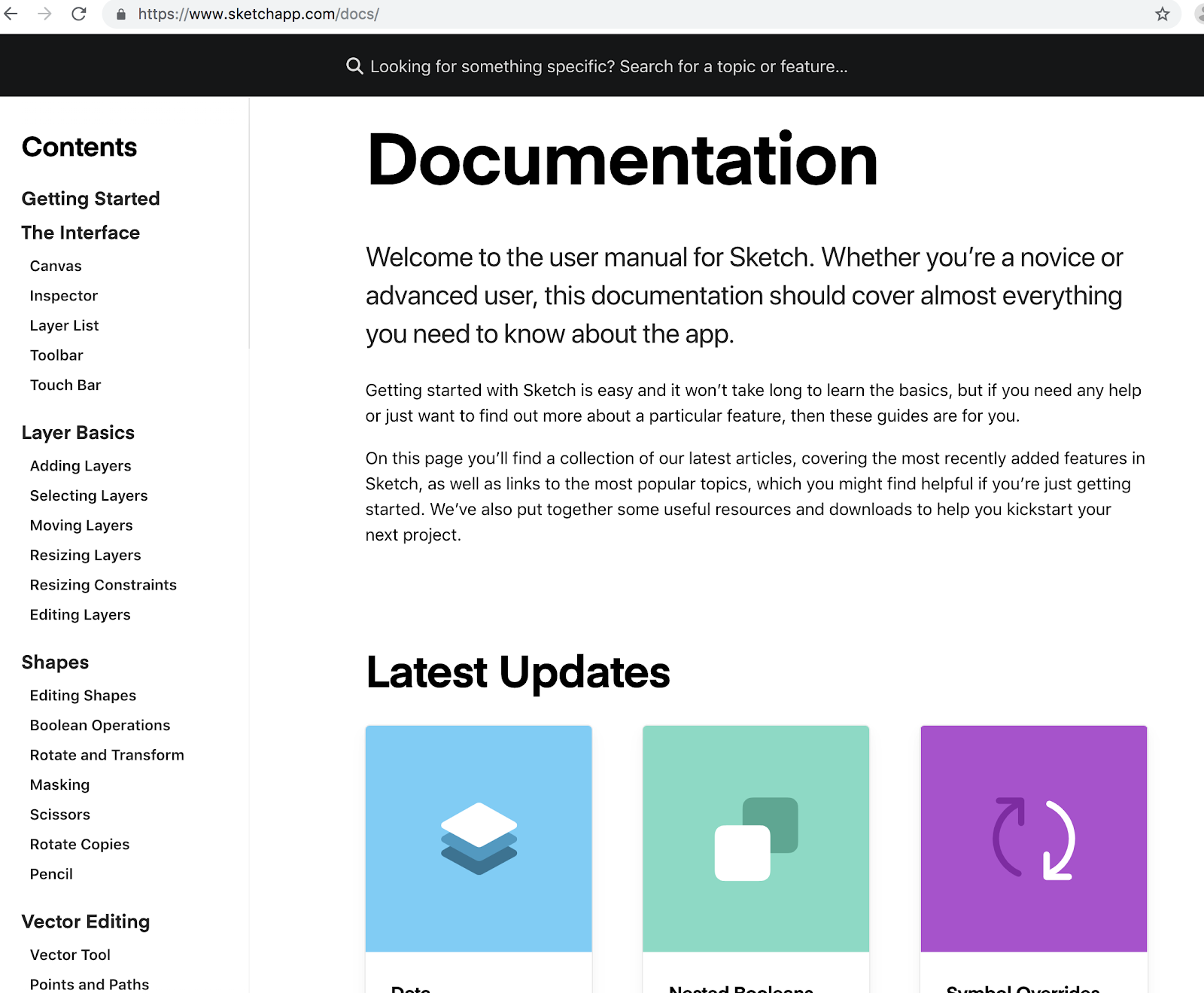Click the circular arrows icon in purple card
This screenshot has height=993, width=1204.
(x=1034, y=839)
